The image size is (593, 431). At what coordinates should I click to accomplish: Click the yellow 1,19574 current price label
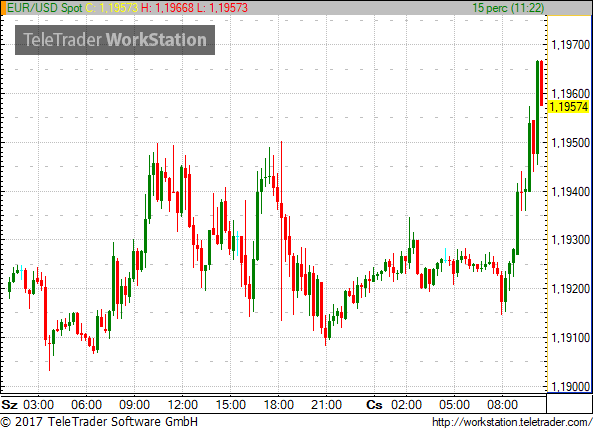pyautogui.click(x=568, y=107)
